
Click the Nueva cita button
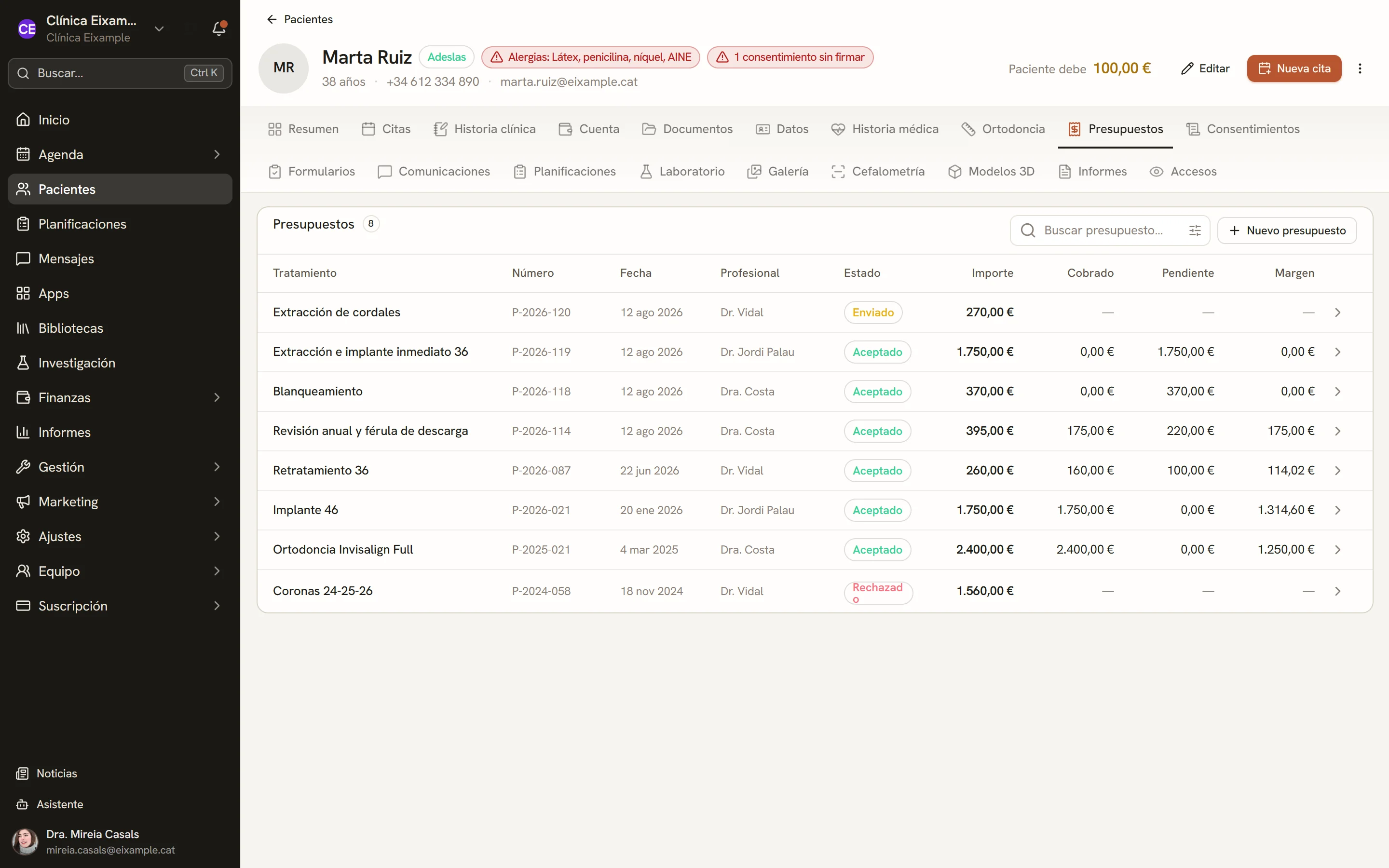pyautogui.click(x=1294, y=68)
